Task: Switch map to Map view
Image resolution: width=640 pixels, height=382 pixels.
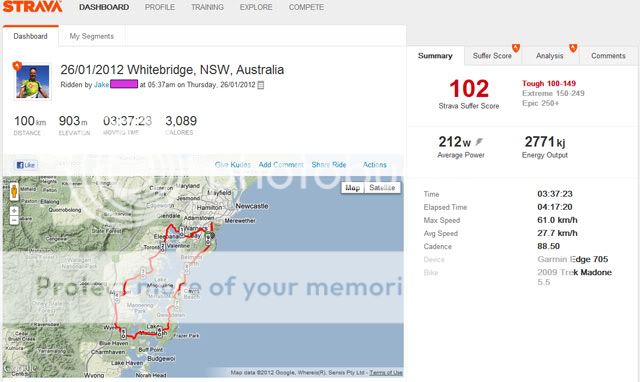Action: coord(352,188)
